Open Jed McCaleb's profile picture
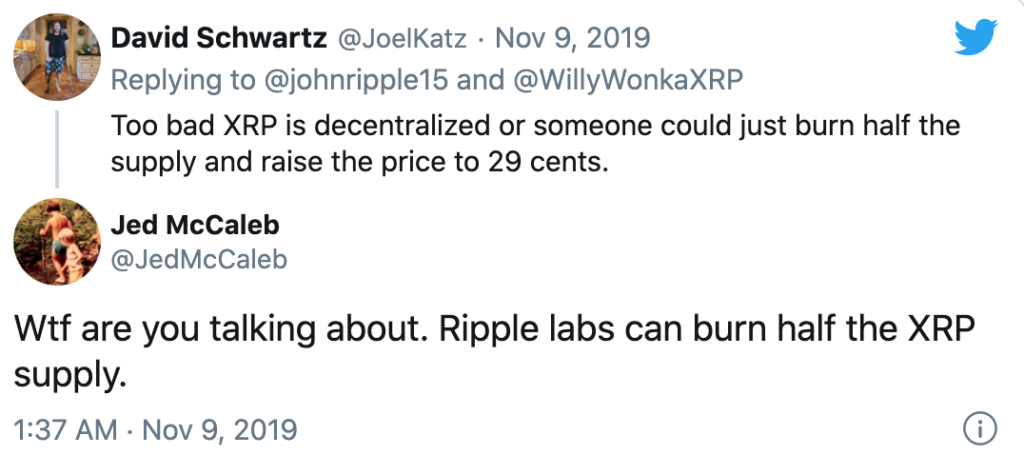The height and width of the screenshot is (455, 1024). tap(57, 242)
